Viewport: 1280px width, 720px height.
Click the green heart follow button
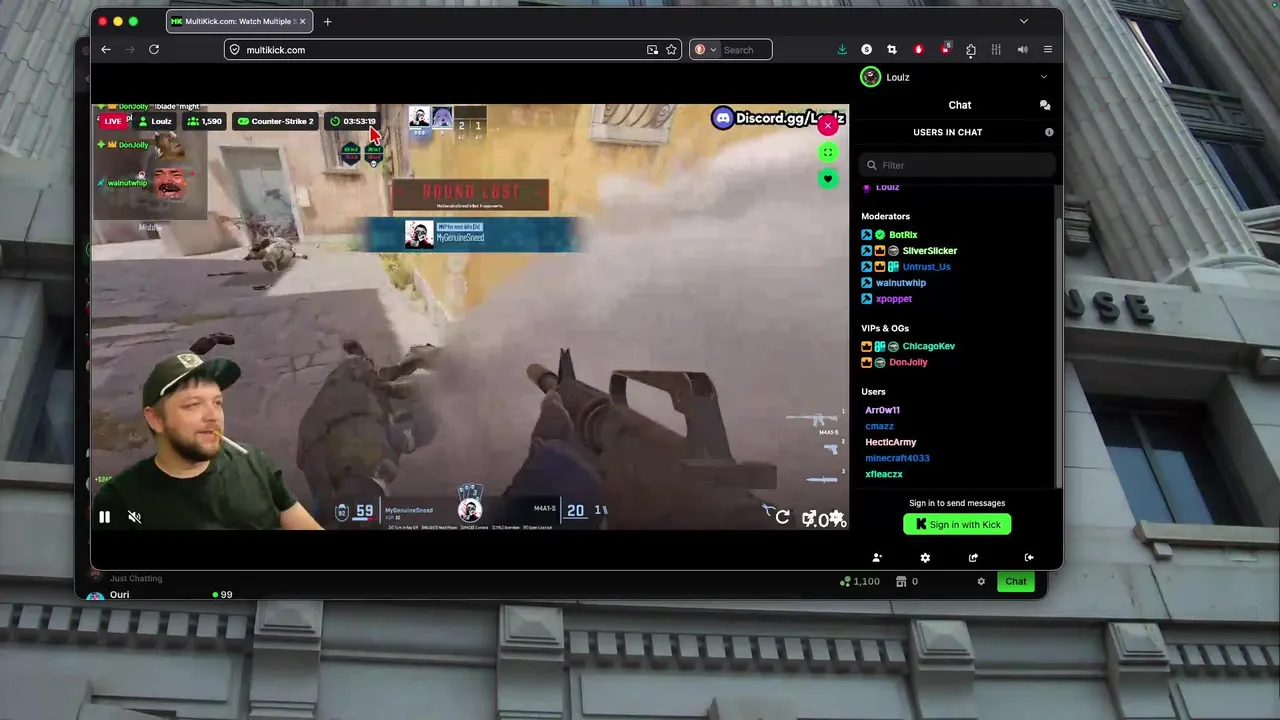[x=827, y=178]
